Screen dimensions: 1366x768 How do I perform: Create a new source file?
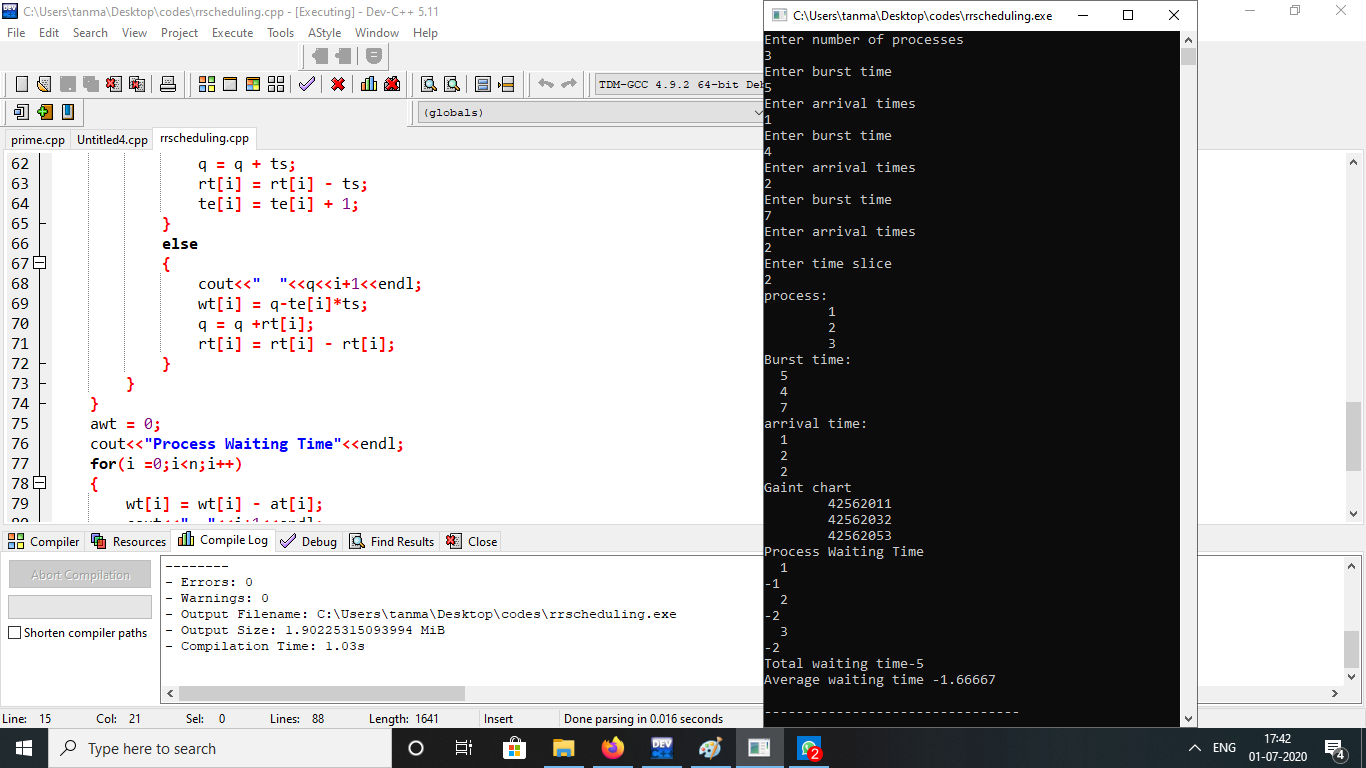[20, 84]
